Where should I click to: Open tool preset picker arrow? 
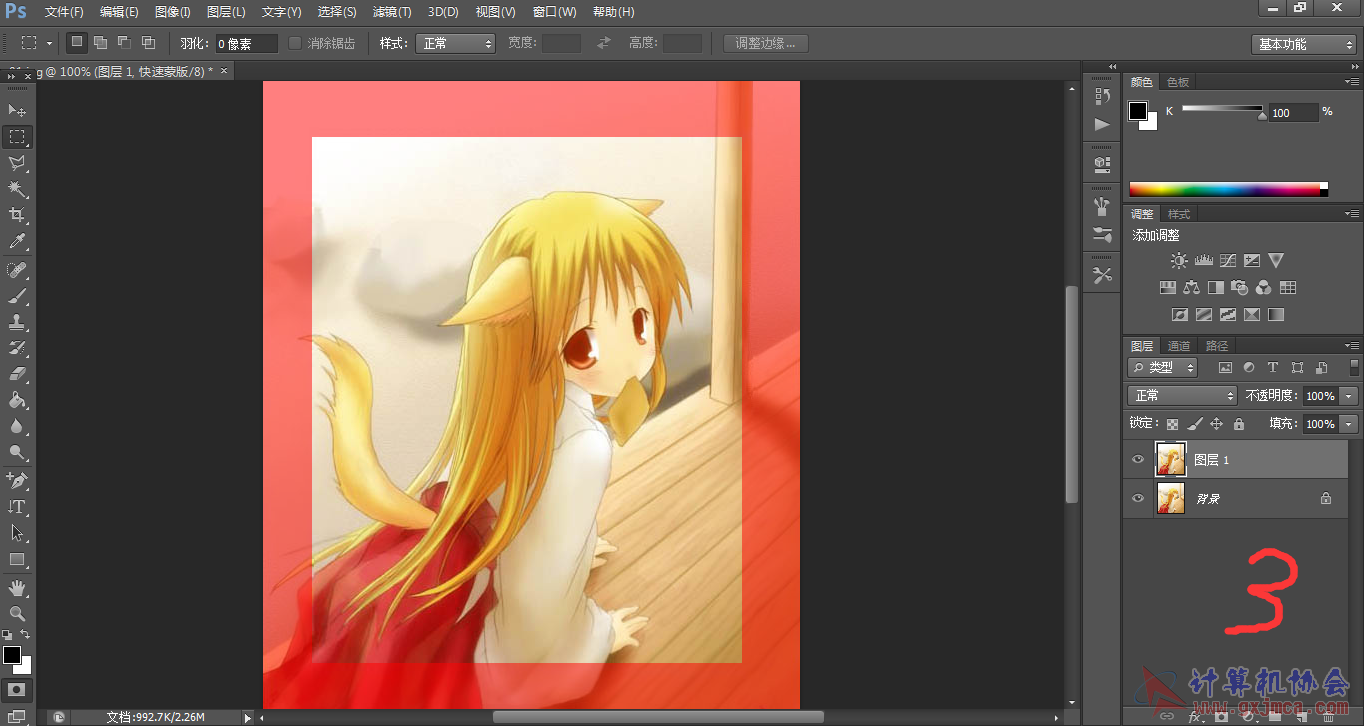pyautogui.click(x=49, y=43)
